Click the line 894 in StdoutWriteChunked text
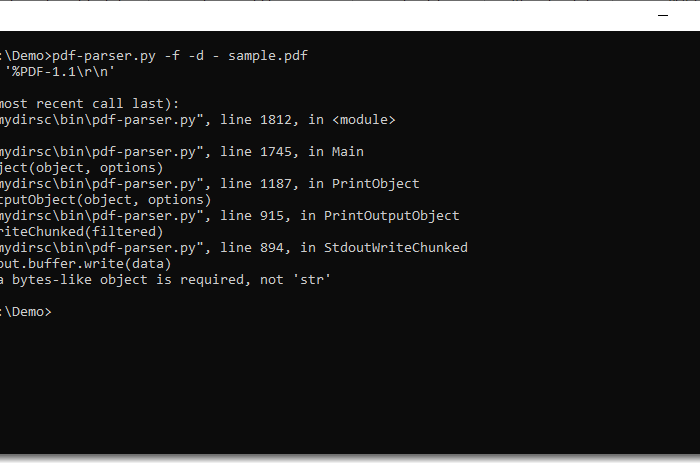Image resolution: width=700 pixels, height=470 pixels. [x=344, y=248]
